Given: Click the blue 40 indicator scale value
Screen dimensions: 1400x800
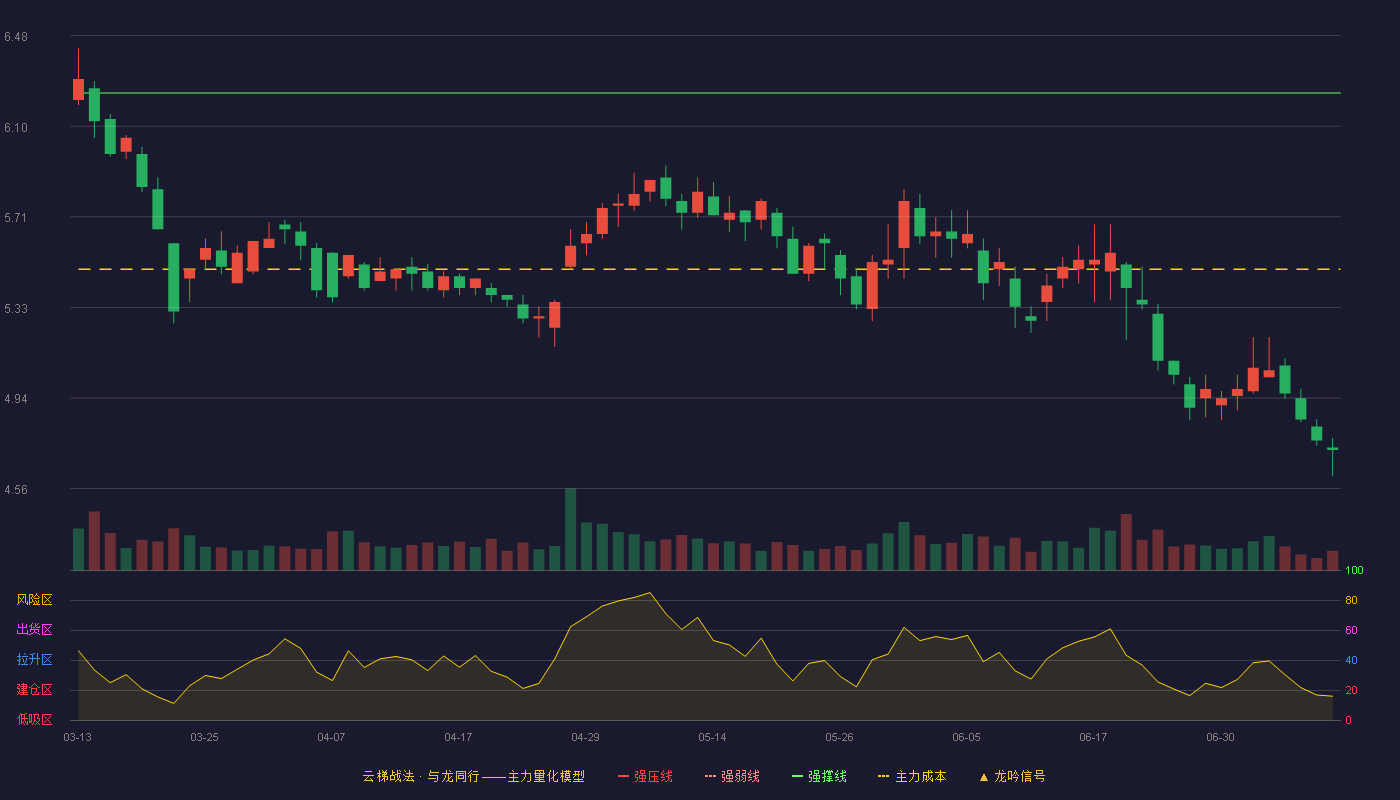Looking at the screenshot, I should (1351, 661).
